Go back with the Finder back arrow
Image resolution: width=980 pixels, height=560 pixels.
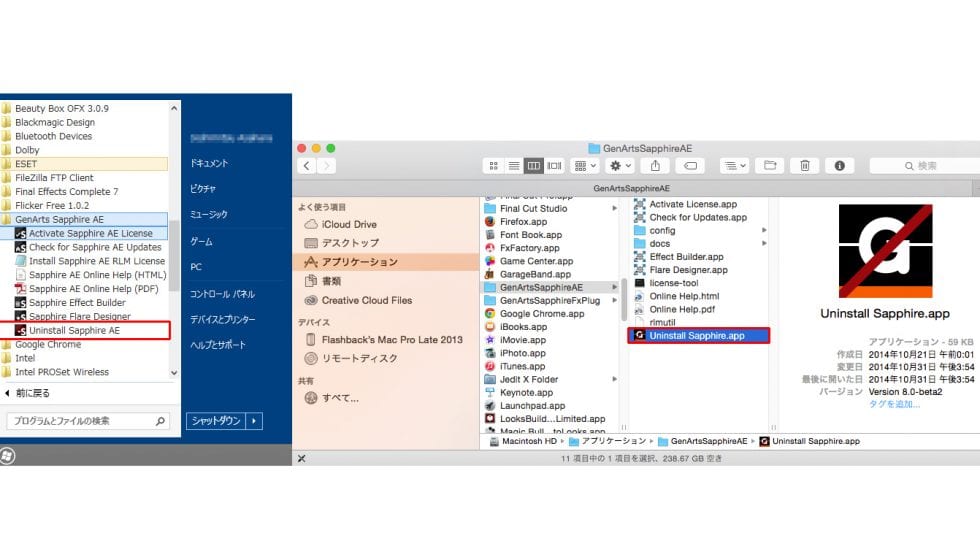point(306,166)
